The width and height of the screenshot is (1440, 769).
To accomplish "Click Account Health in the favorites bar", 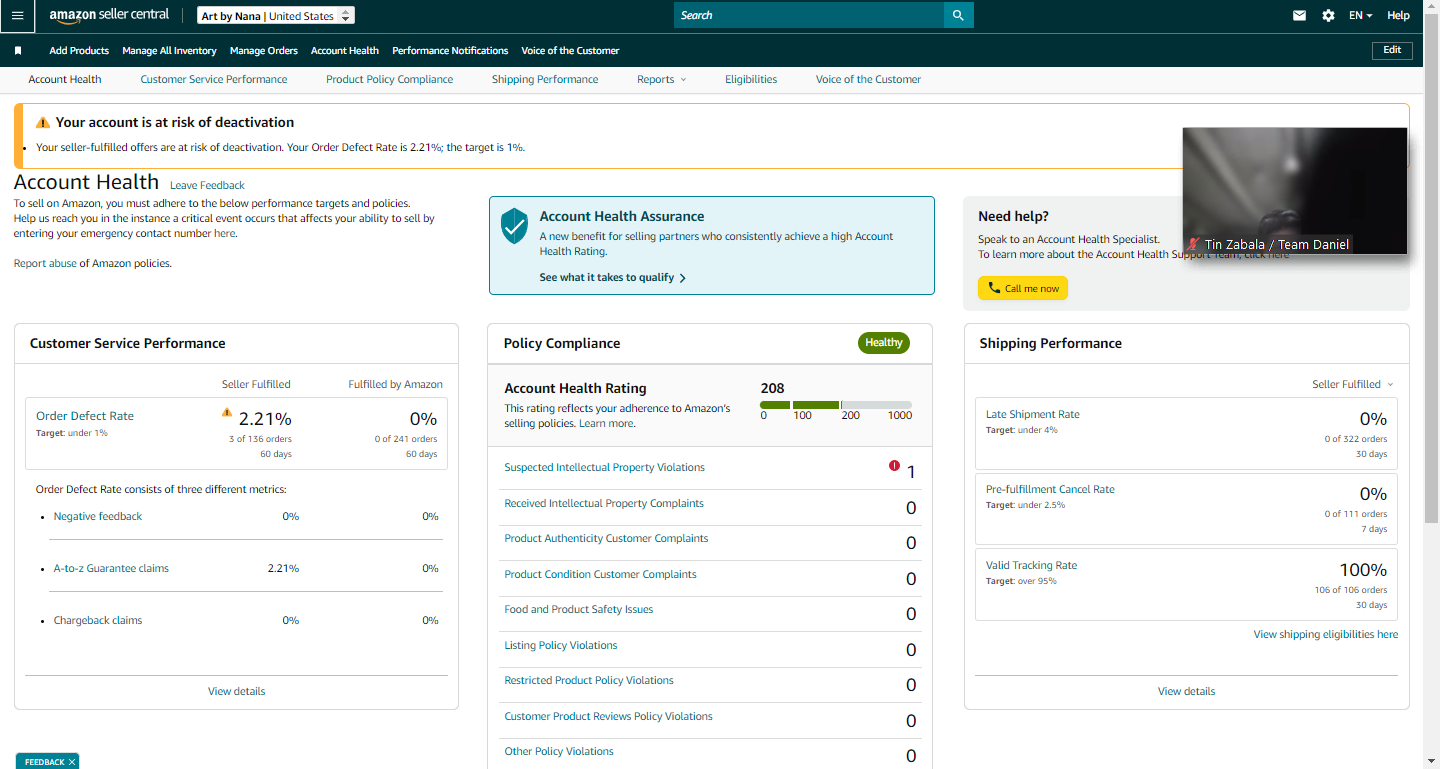I will 345,50.
